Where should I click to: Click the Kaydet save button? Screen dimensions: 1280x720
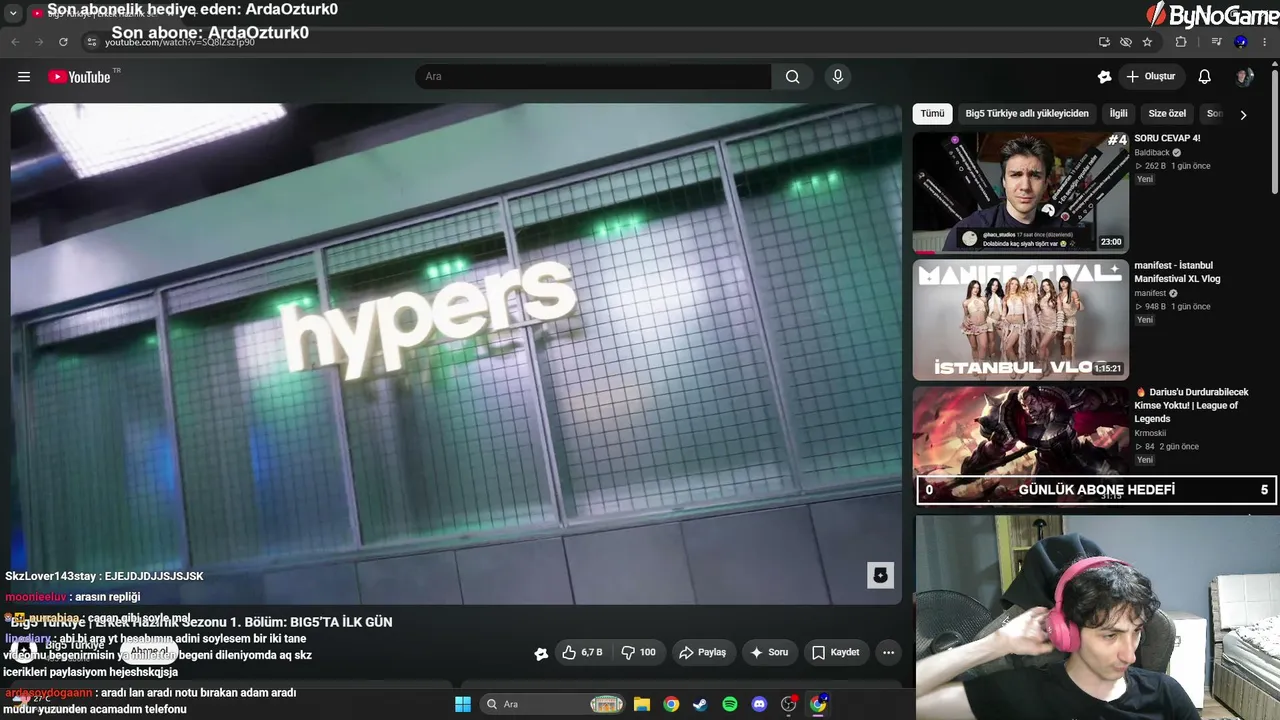click(x=836, y=653)
